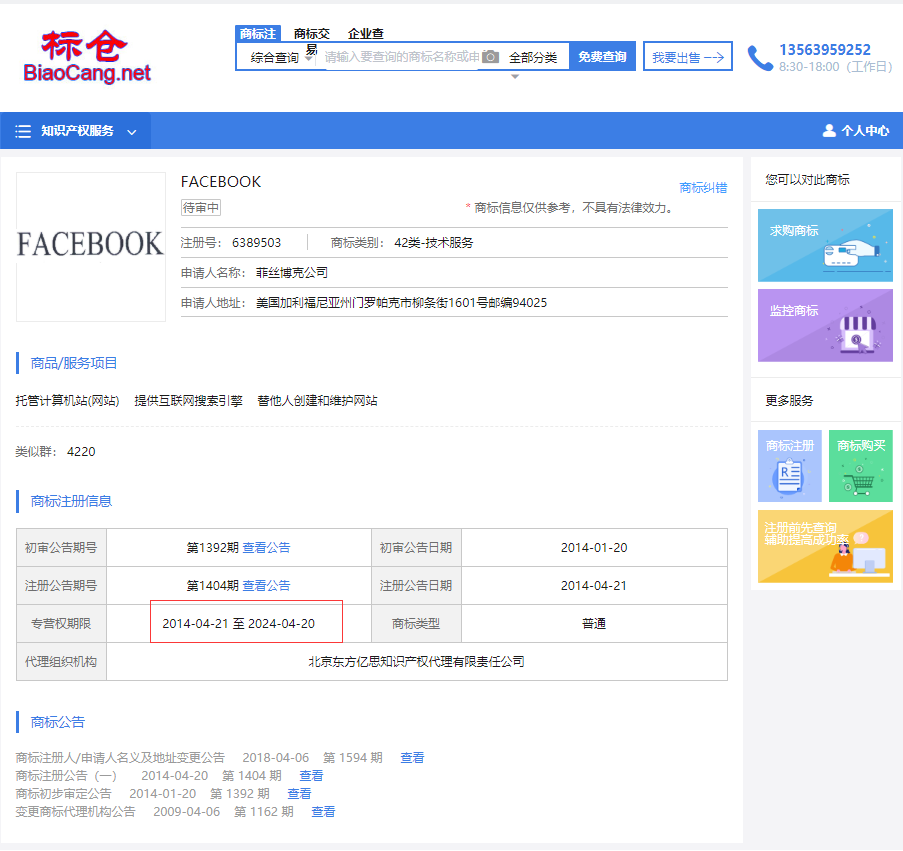Click the 普通 trademark type cell
Screen dimensions: 903x851
[594, 624]
